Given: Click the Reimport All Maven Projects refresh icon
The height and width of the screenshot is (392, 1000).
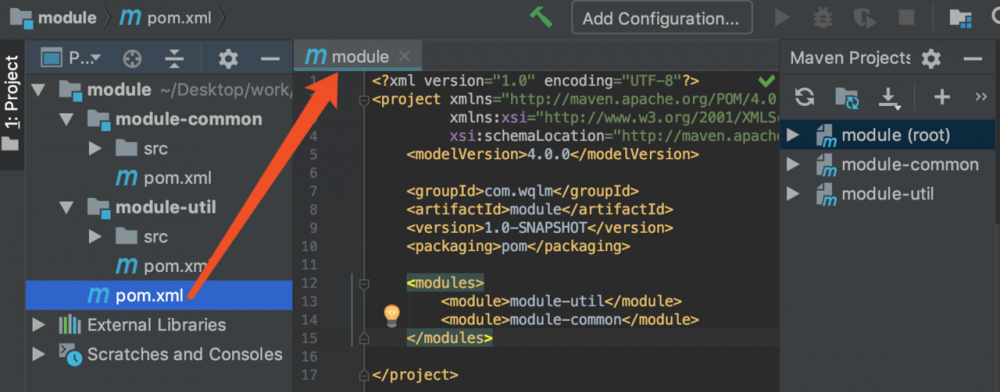Looking at the screenshot, I should 804,97.
